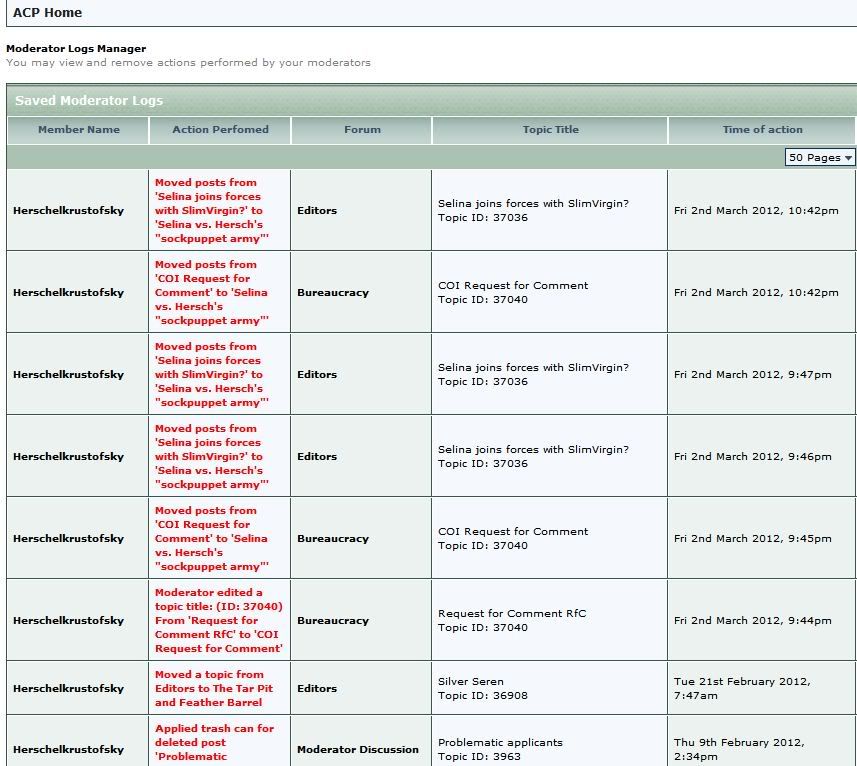Select the Forum column header
Viewport: 857px width, 766px height.
point(362,130)
